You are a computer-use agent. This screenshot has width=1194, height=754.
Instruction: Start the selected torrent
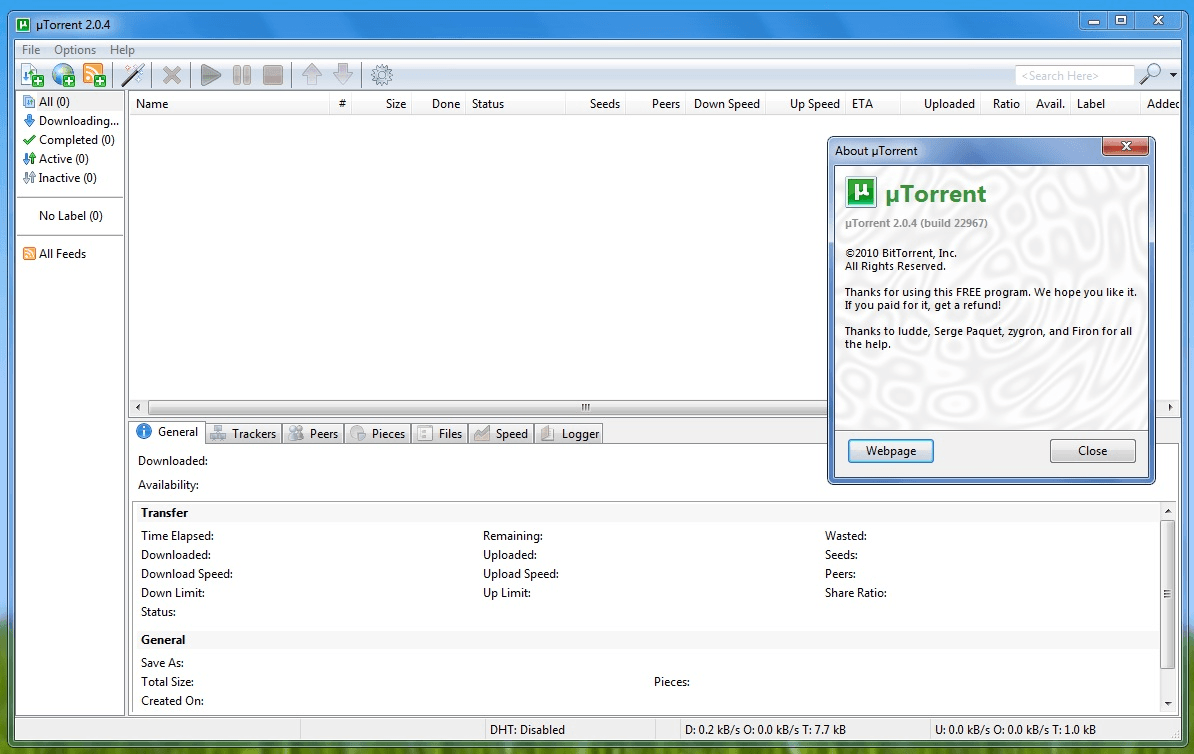[210, 74]
